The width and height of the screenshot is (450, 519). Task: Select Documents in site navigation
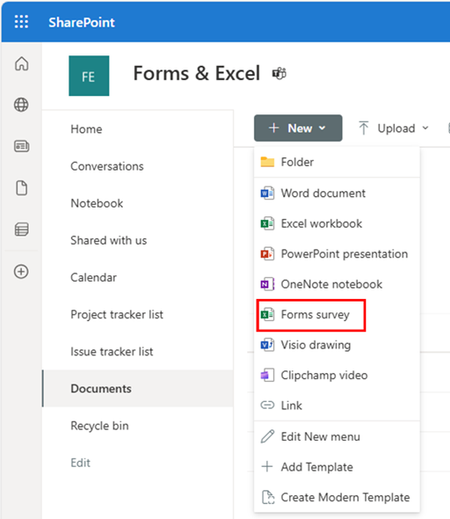[138, 388]
